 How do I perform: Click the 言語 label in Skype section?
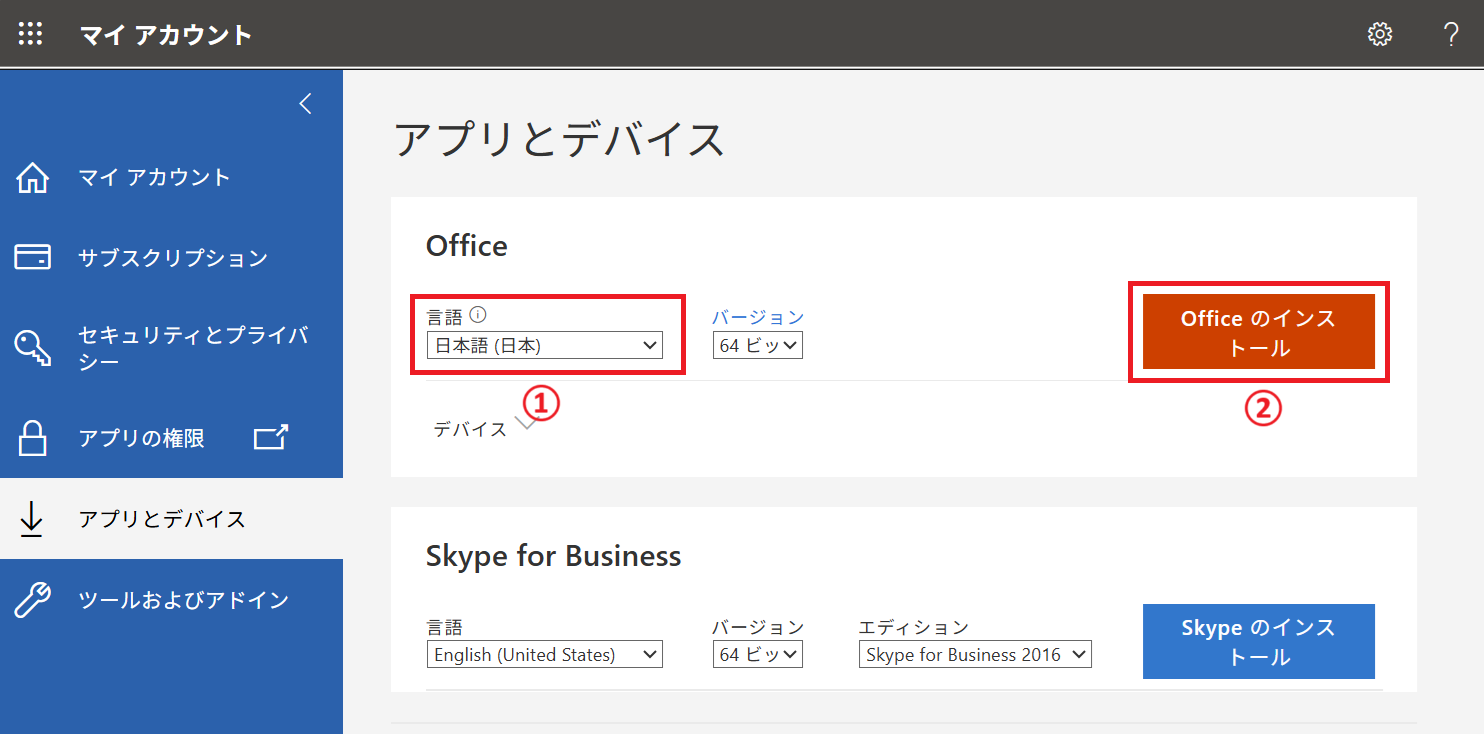coord(445,627)
